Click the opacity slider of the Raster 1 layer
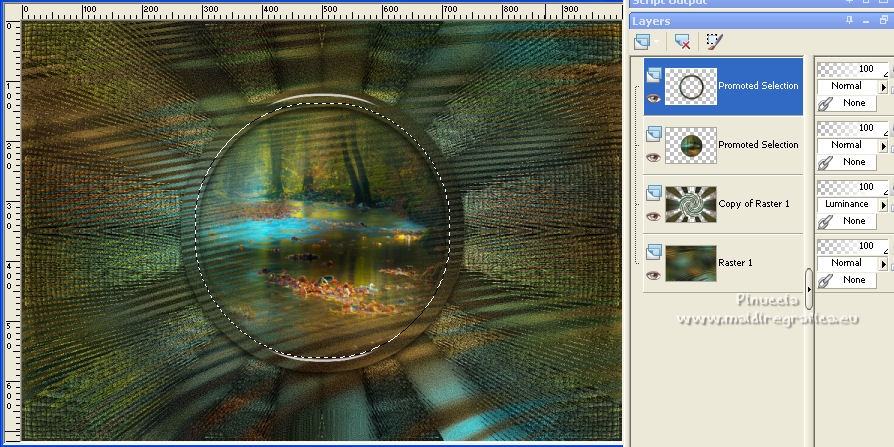 [852, 247]
